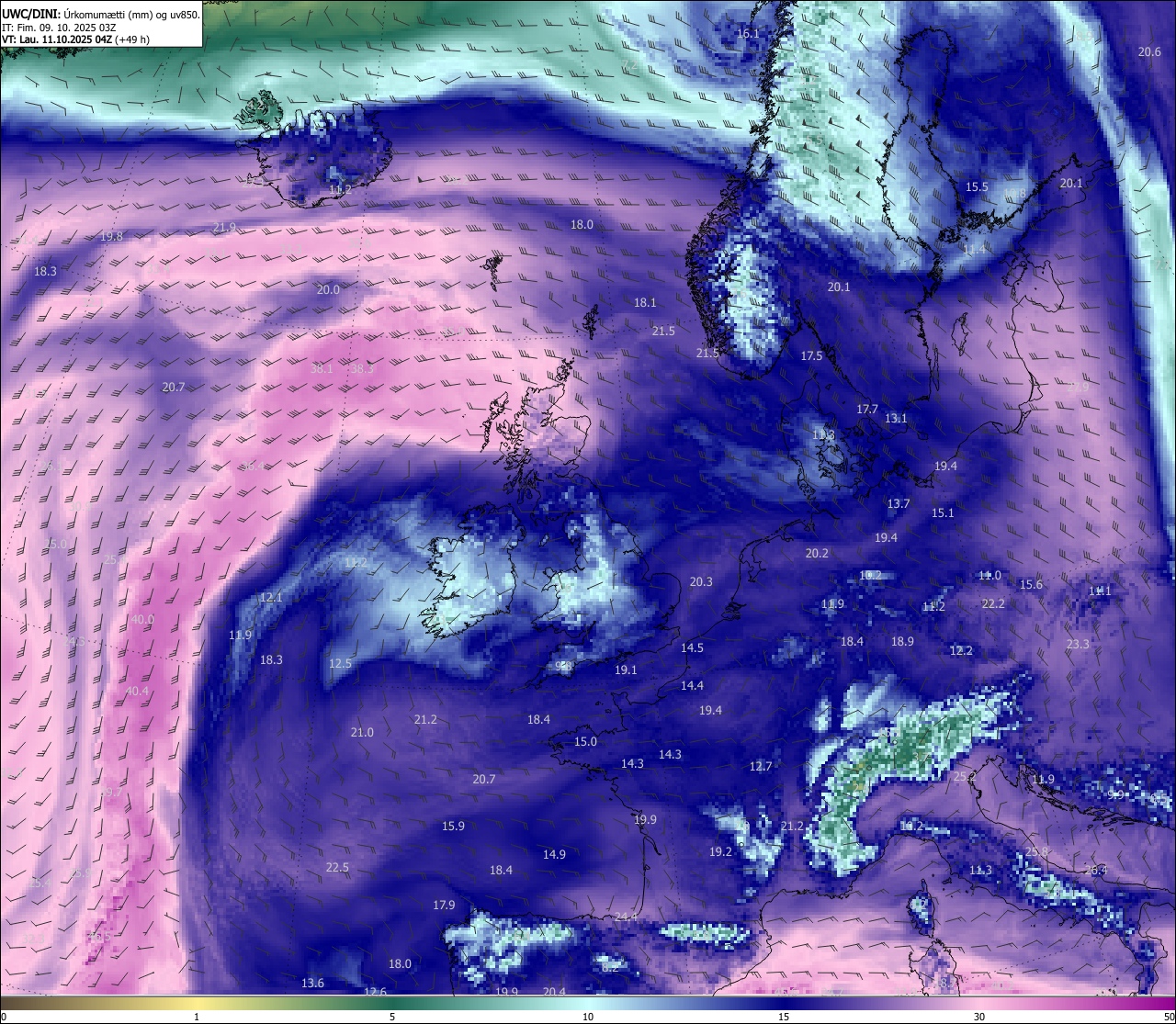This screenshot has width=1176, height=1024.
Task: Click the 15.9 value in the Bay of Biscay
Action: point(453,827)
